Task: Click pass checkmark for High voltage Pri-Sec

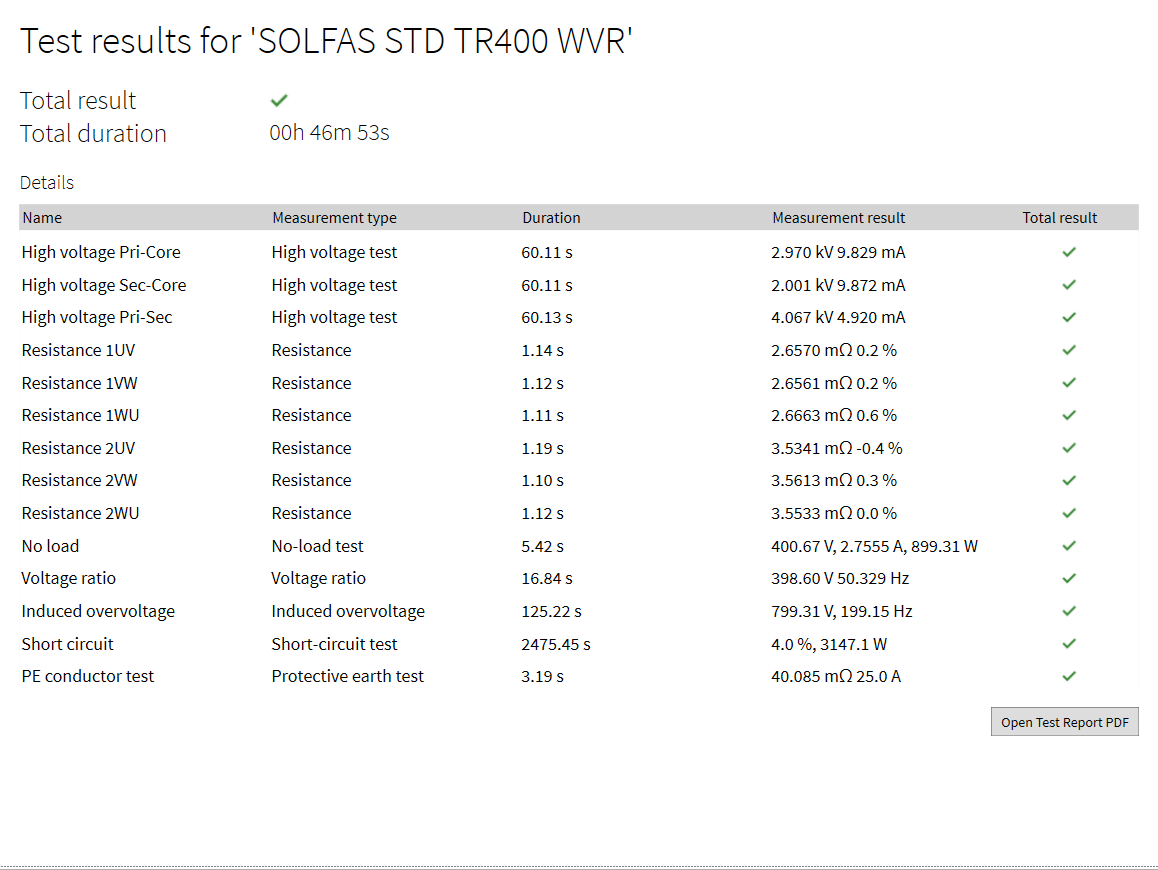Action: (x=1069, y=317)
